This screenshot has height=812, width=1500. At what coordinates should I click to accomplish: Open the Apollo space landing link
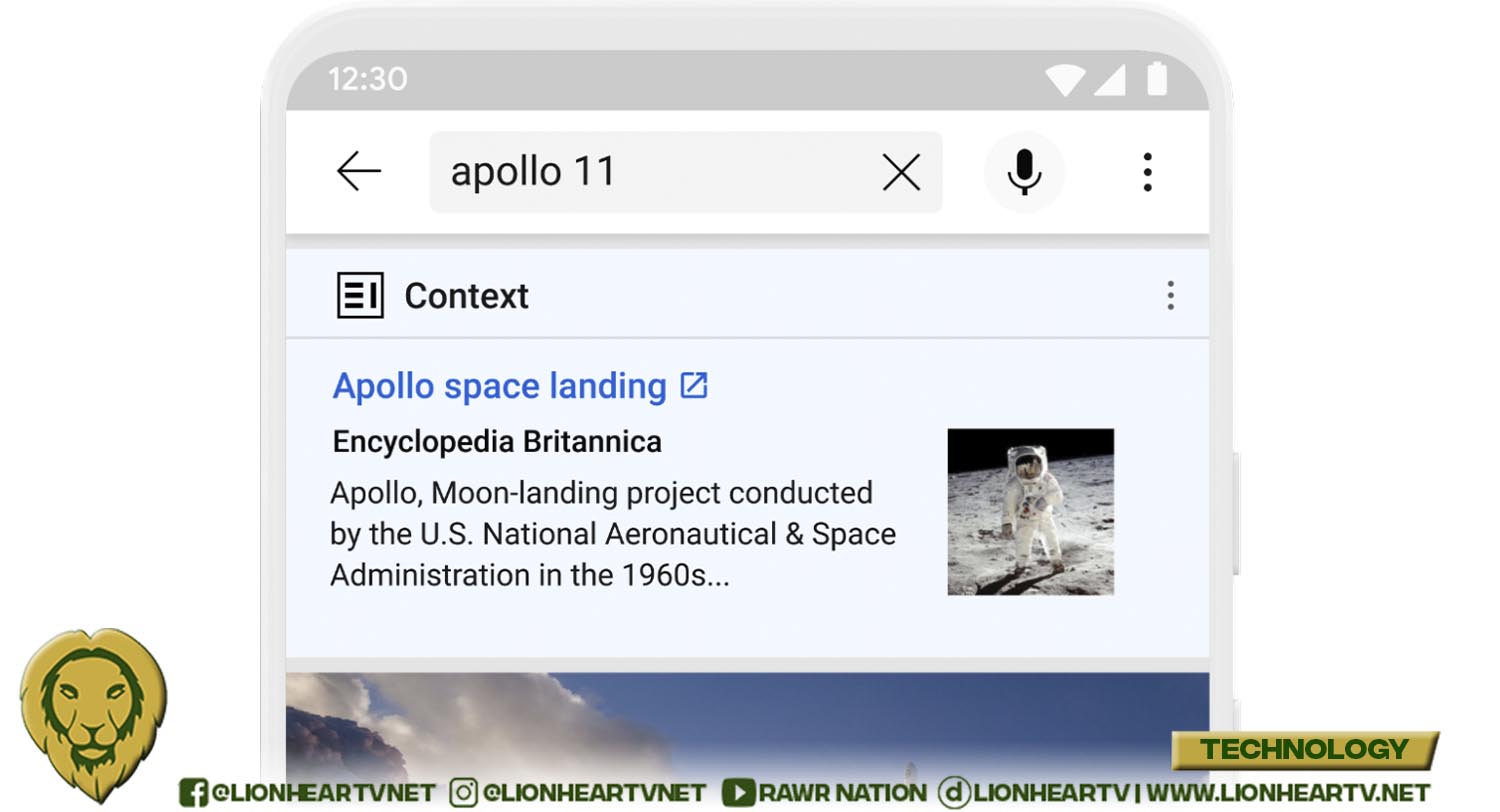(x=499, y=386)
